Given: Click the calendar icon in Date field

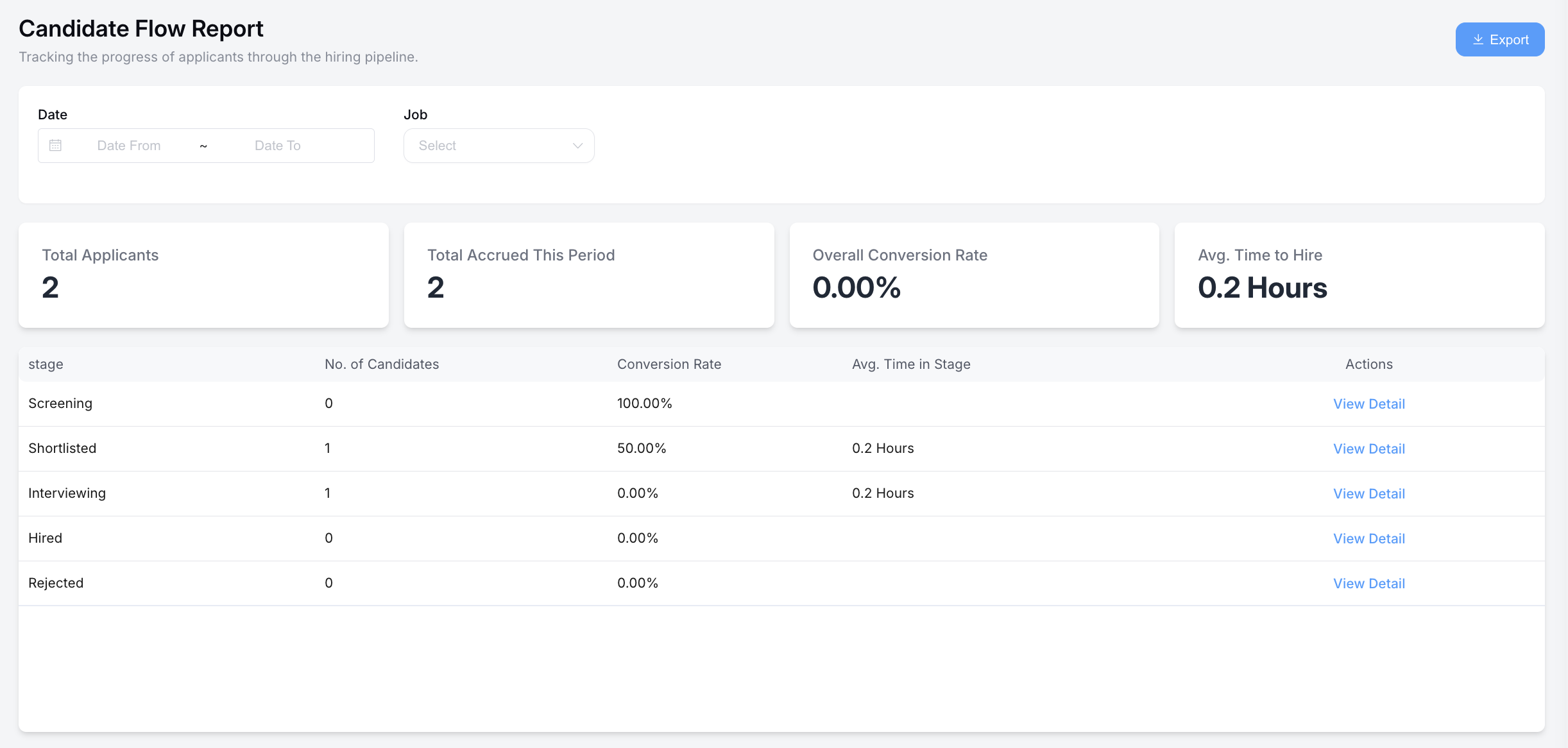Looking at the screenshot, I should click(x=56, y=146).
